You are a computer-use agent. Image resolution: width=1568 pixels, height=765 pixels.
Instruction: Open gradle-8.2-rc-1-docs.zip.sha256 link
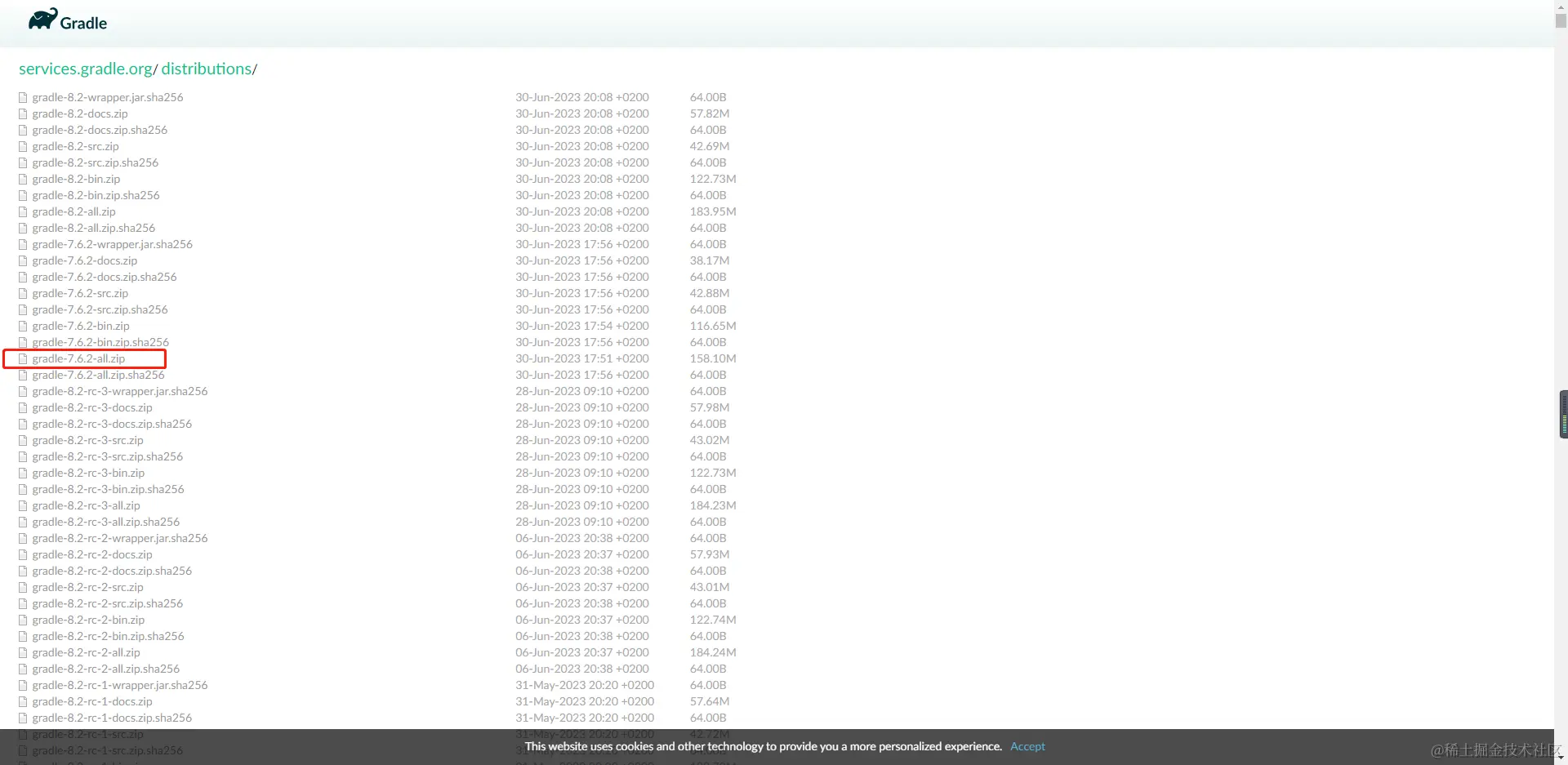(x=113, y=718)
